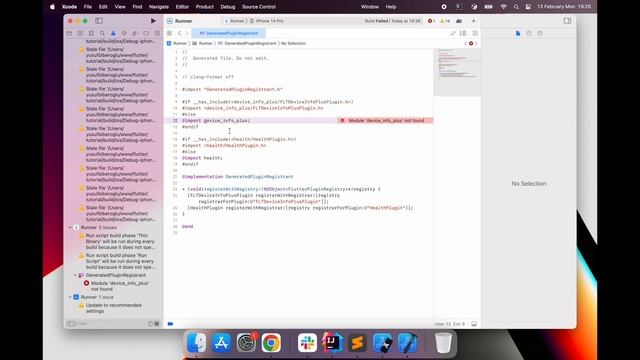Collapse the GeneratedPluginRegistrant issue group

tap(75, 275)
